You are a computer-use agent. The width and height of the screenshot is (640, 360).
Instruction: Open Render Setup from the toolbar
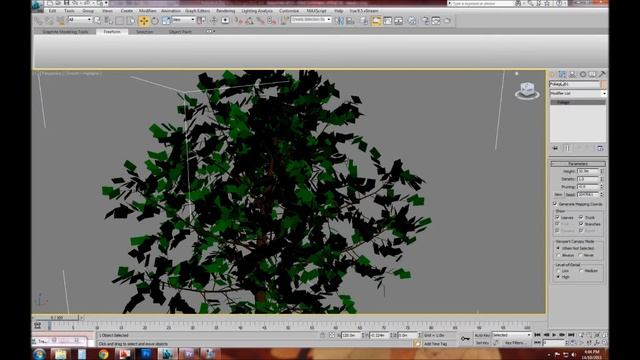click(425, 20)
